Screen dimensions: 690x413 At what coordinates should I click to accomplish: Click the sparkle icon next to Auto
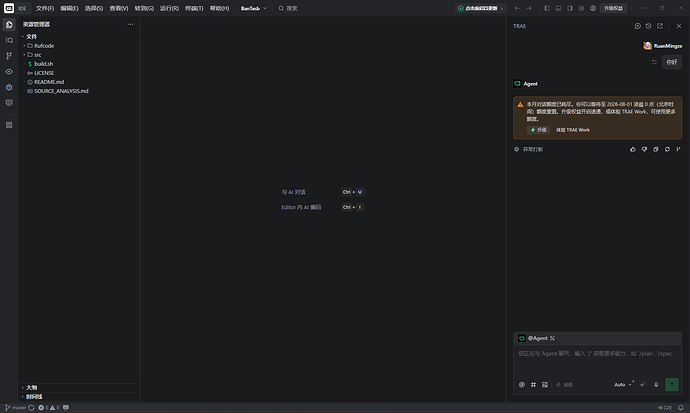pyautogui.click(x=642, y=385)
